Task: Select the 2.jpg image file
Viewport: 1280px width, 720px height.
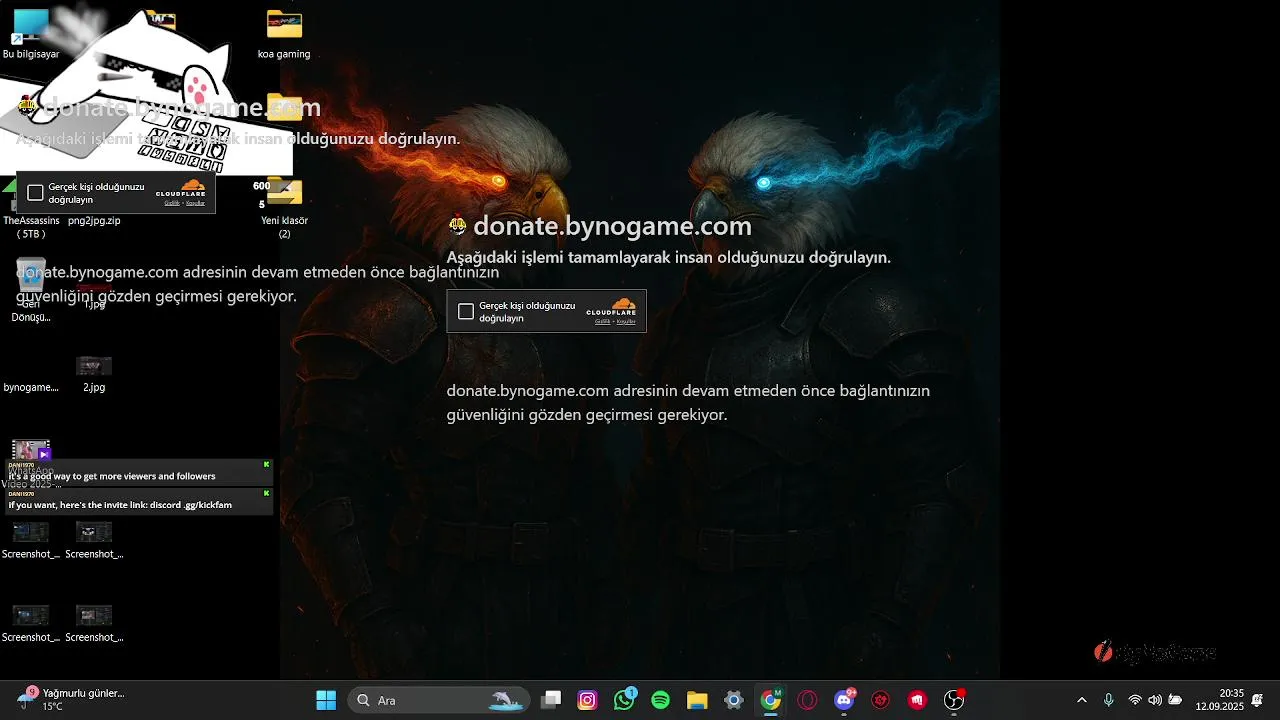Action: point(94,373)
